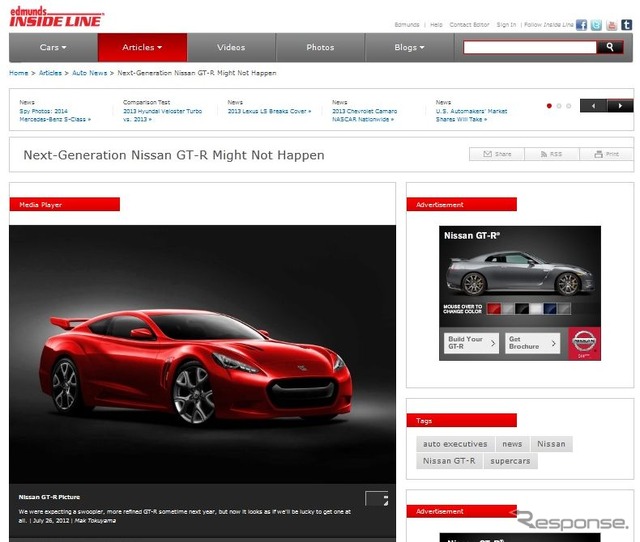Open the YouTube follow icon
640x542 pixels.
[611, 25]
